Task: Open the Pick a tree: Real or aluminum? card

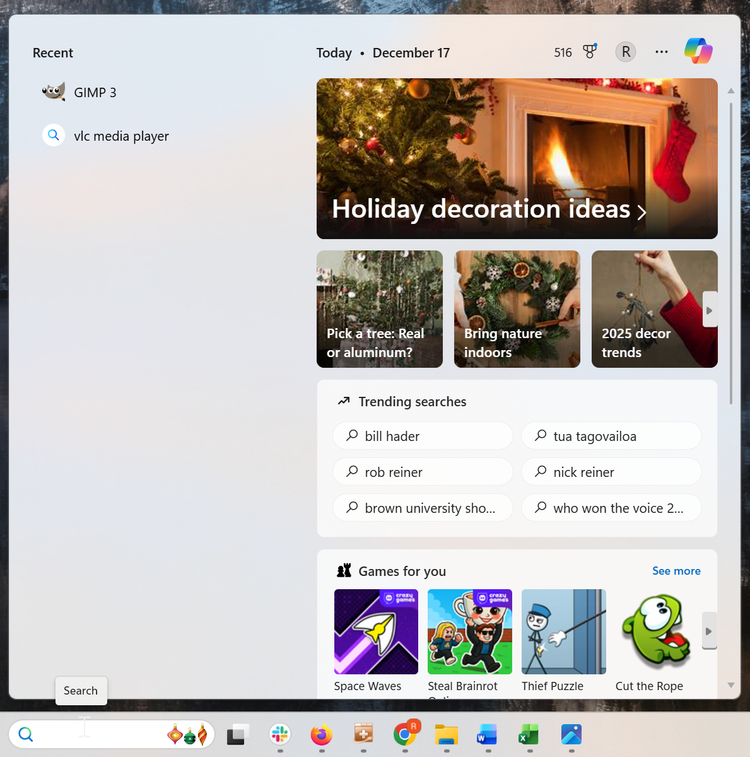Action: (x=379, y=309)
